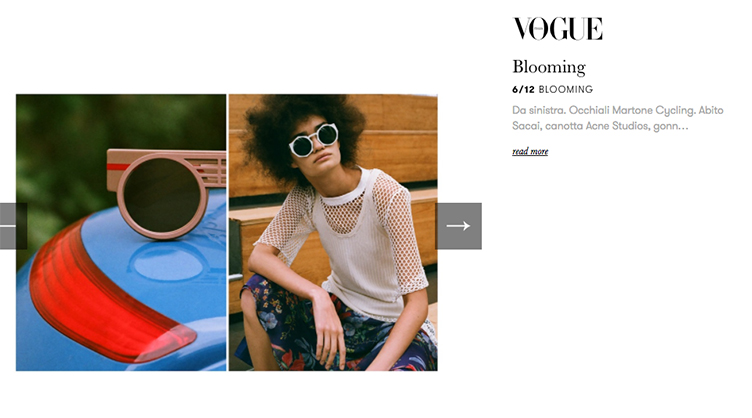Open the left sunglasses-on-car photo
This screenshot has height=418, width=752.
pos(121,232)
